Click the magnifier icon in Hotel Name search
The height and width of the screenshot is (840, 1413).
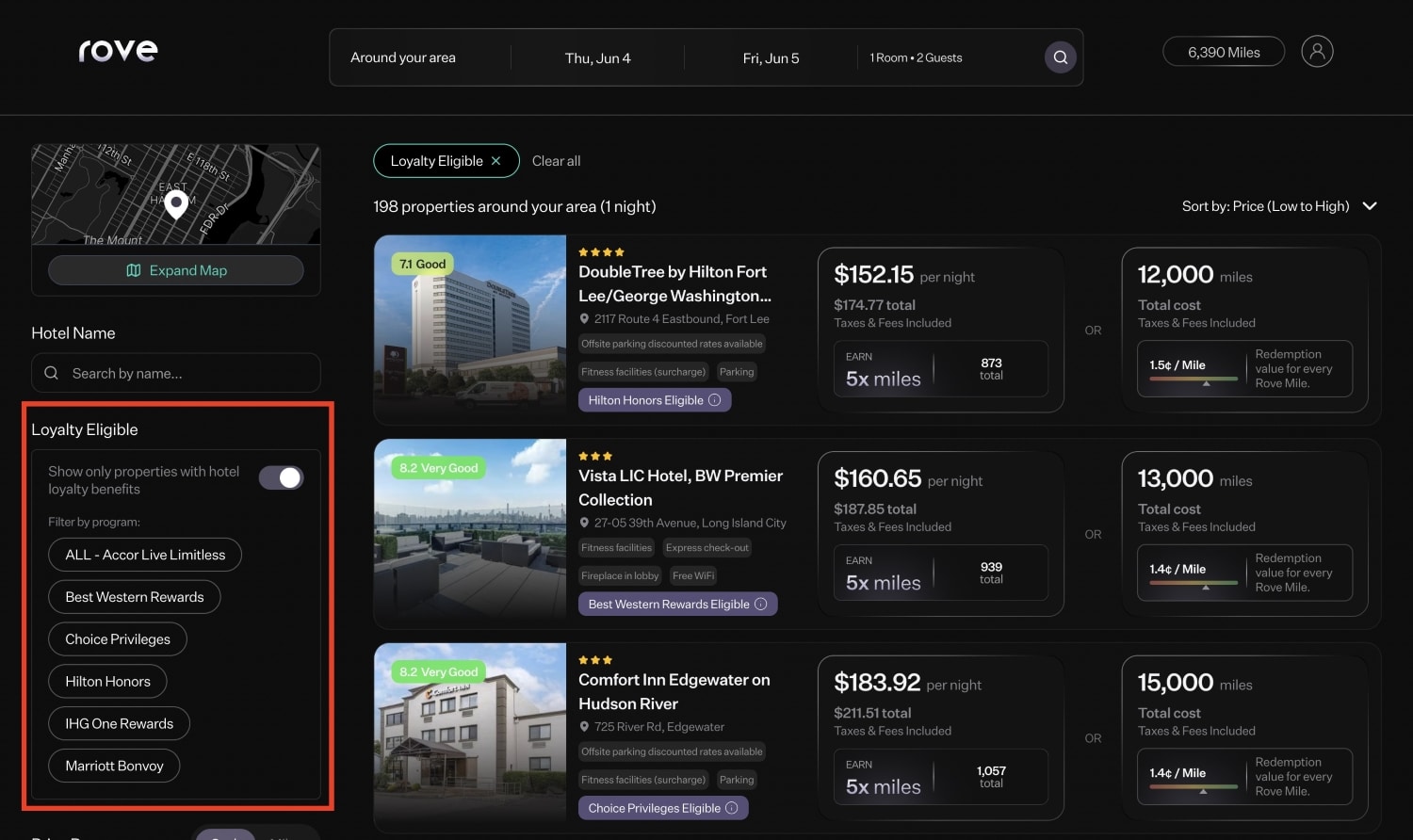point(52,373)
